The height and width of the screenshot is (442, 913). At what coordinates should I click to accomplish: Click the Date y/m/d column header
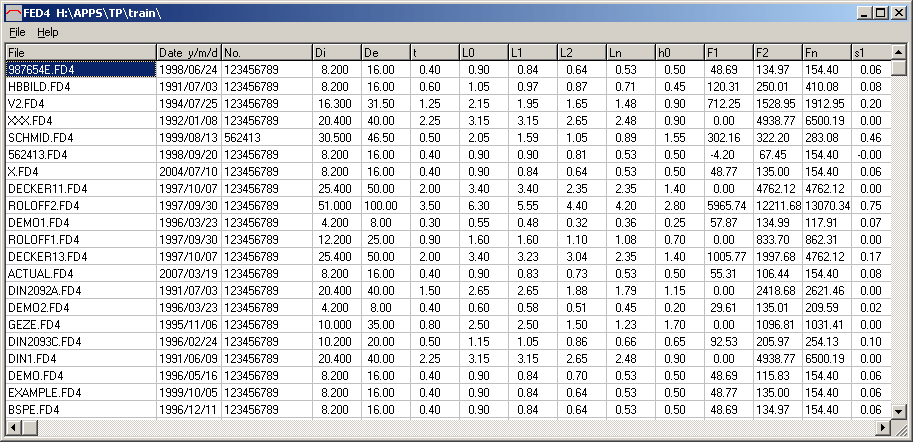[x=188, y=51]
